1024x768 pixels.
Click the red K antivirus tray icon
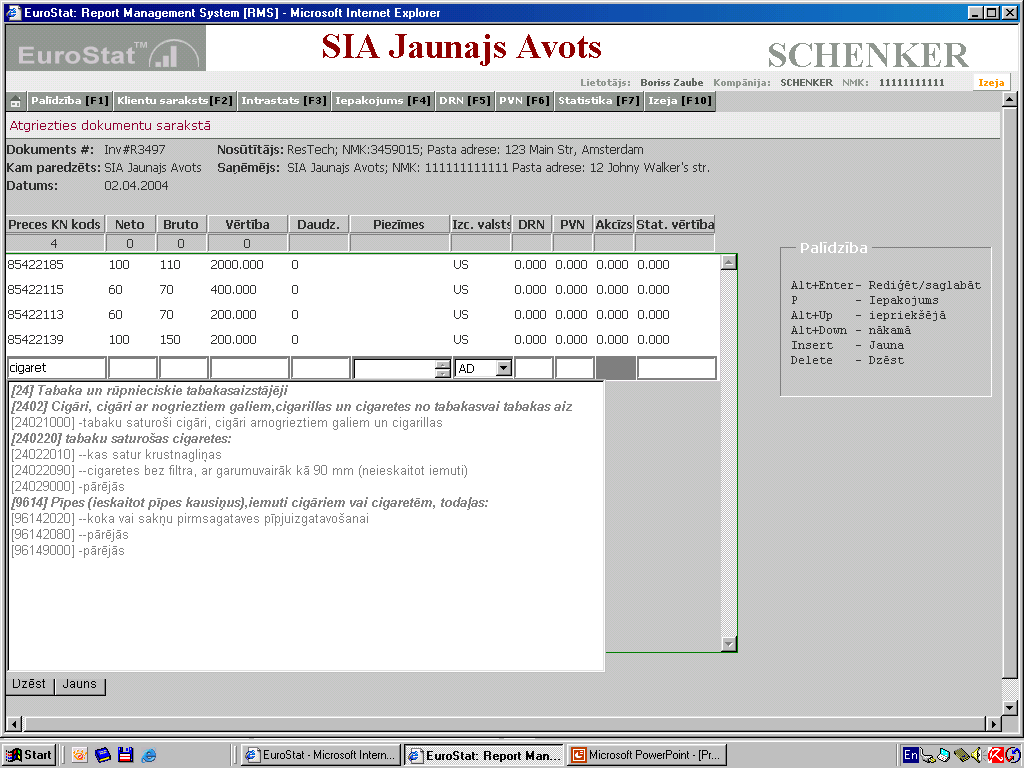[995, 755]
